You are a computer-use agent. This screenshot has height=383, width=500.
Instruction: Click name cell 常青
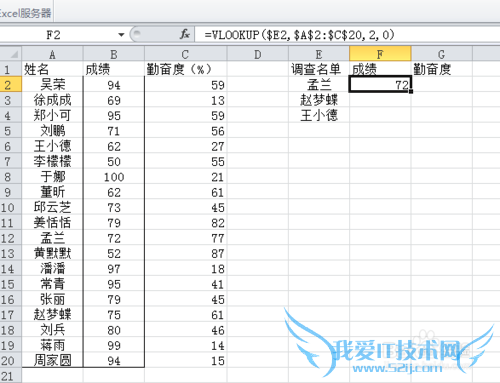[x=52, y=284]
